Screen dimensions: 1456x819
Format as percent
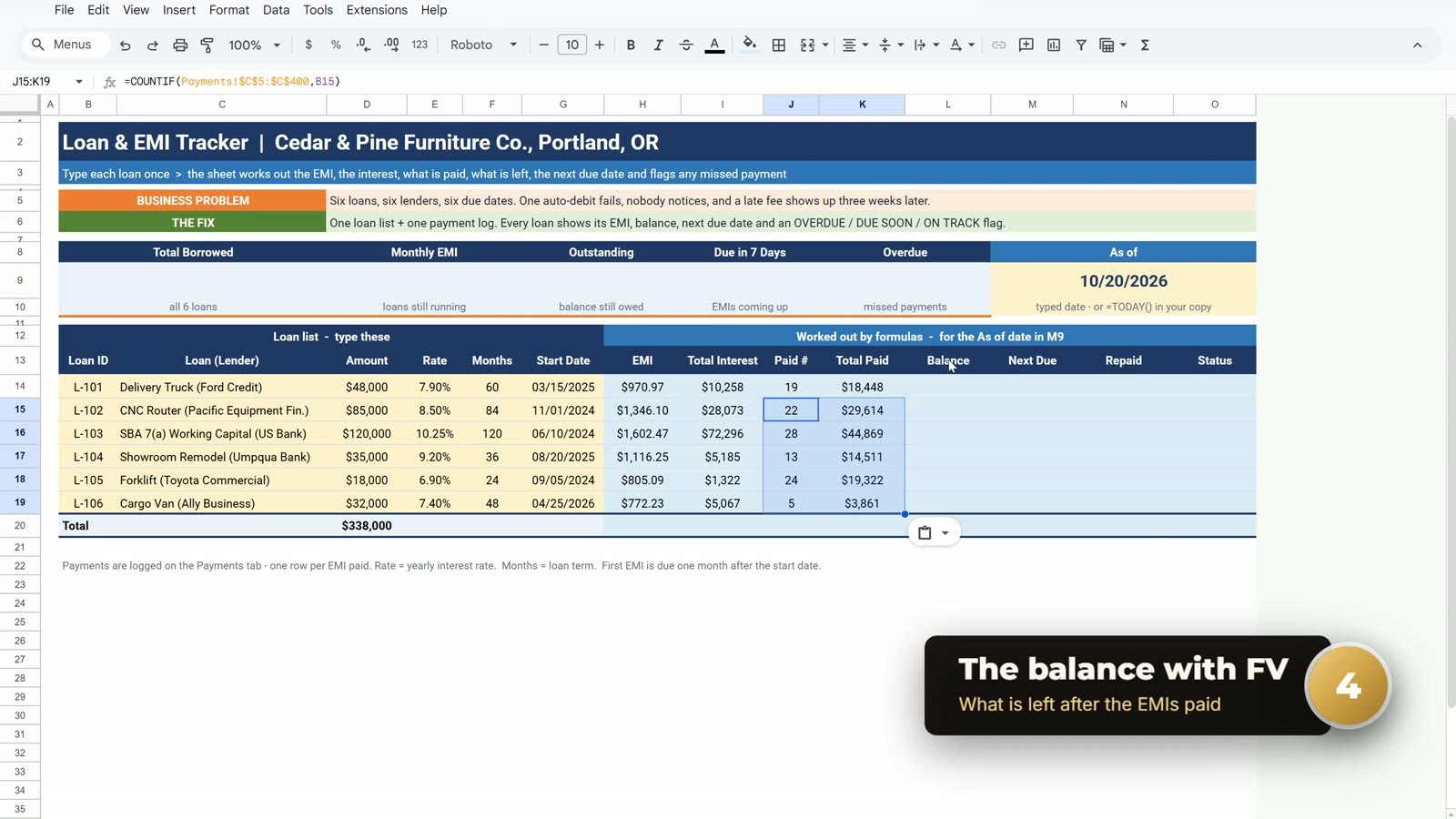(336, 45)
